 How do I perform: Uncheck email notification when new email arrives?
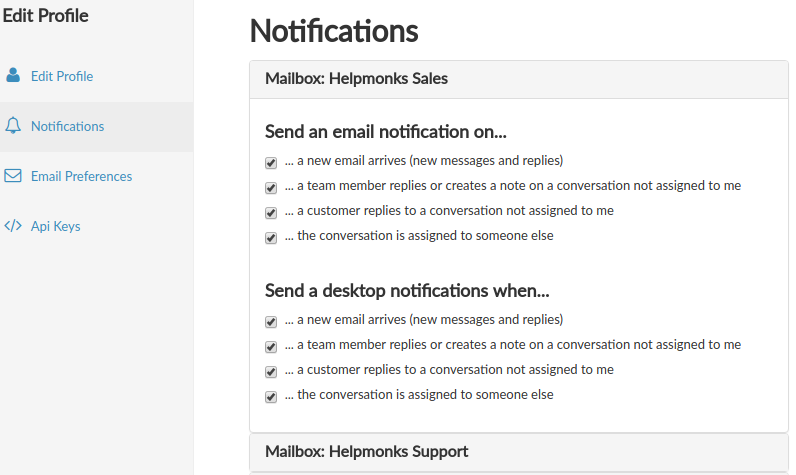pos(271,162)
